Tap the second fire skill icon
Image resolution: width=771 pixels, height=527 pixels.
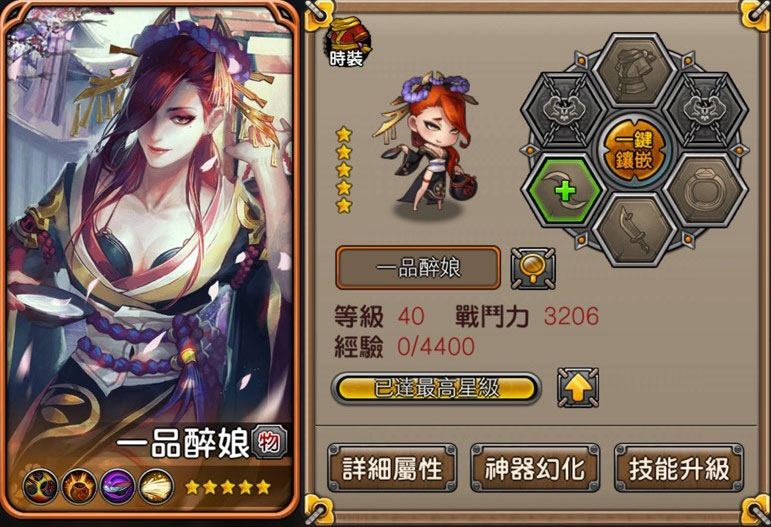[79, 487]
